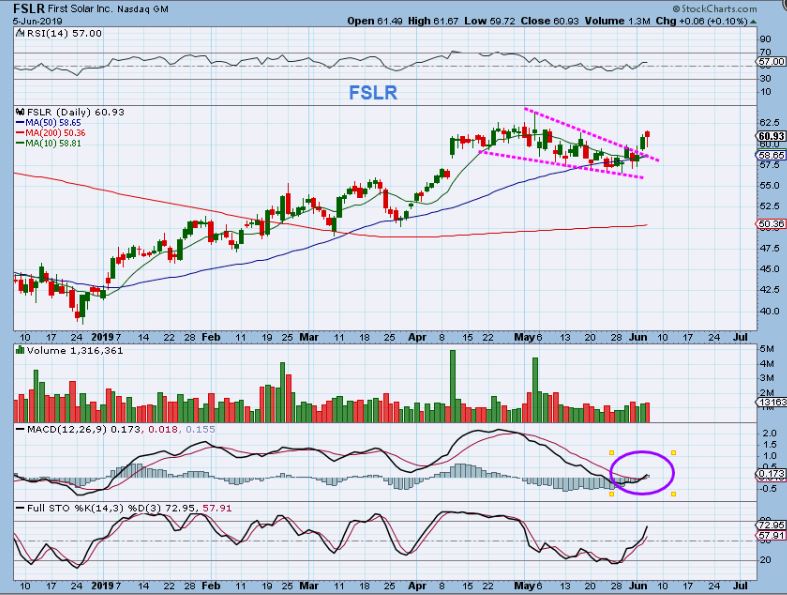This screenshot has width=787, height=595.
Task: Click the 5M label on the volume axis
Action: (x=766, y=349)
